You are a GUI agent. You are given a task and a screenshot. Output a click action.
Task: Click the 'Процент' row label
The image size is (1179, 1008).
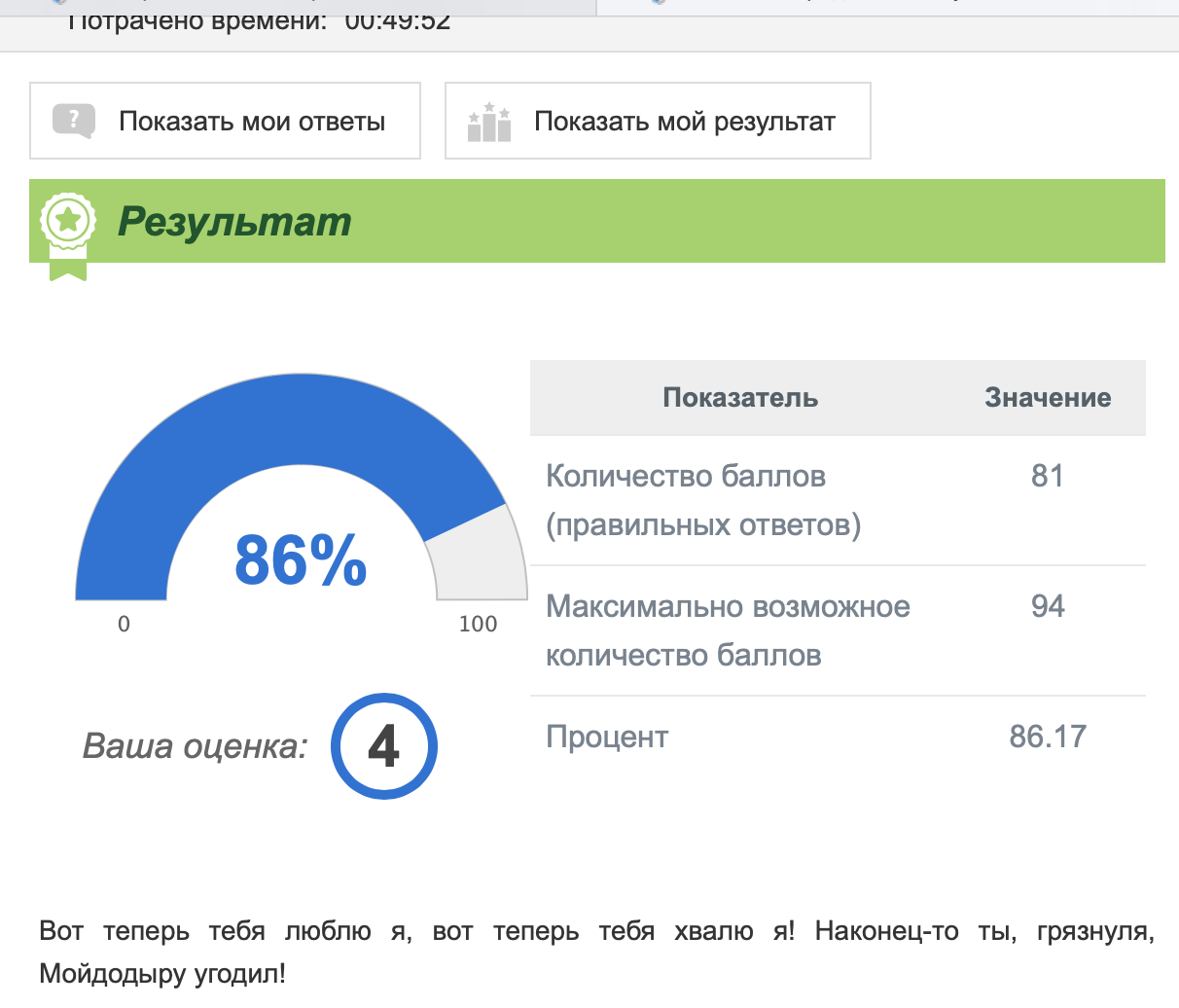[607, 737]
